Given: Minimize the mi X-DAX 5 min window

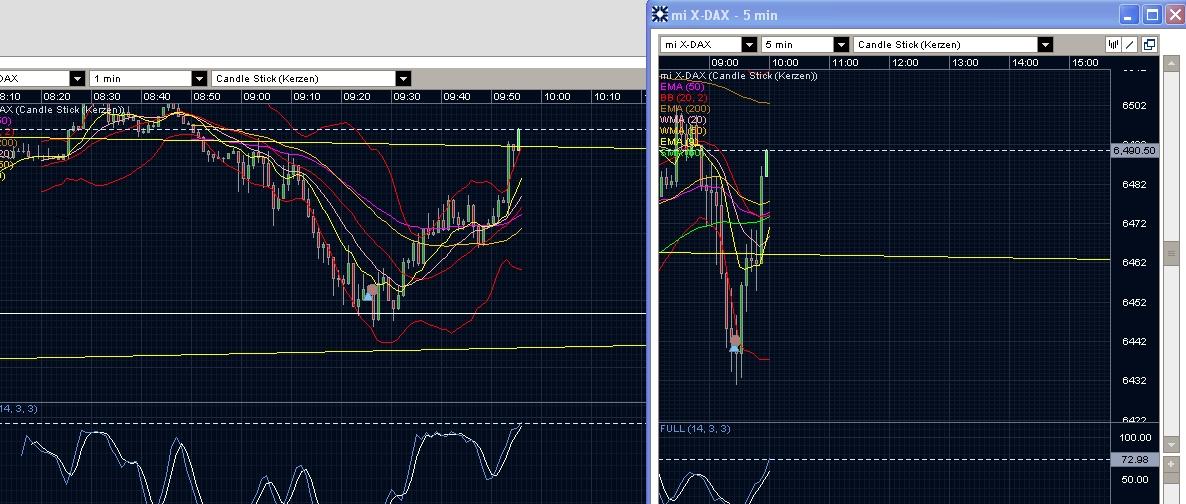Looking at the screenshot, I should click(1129, 14).
